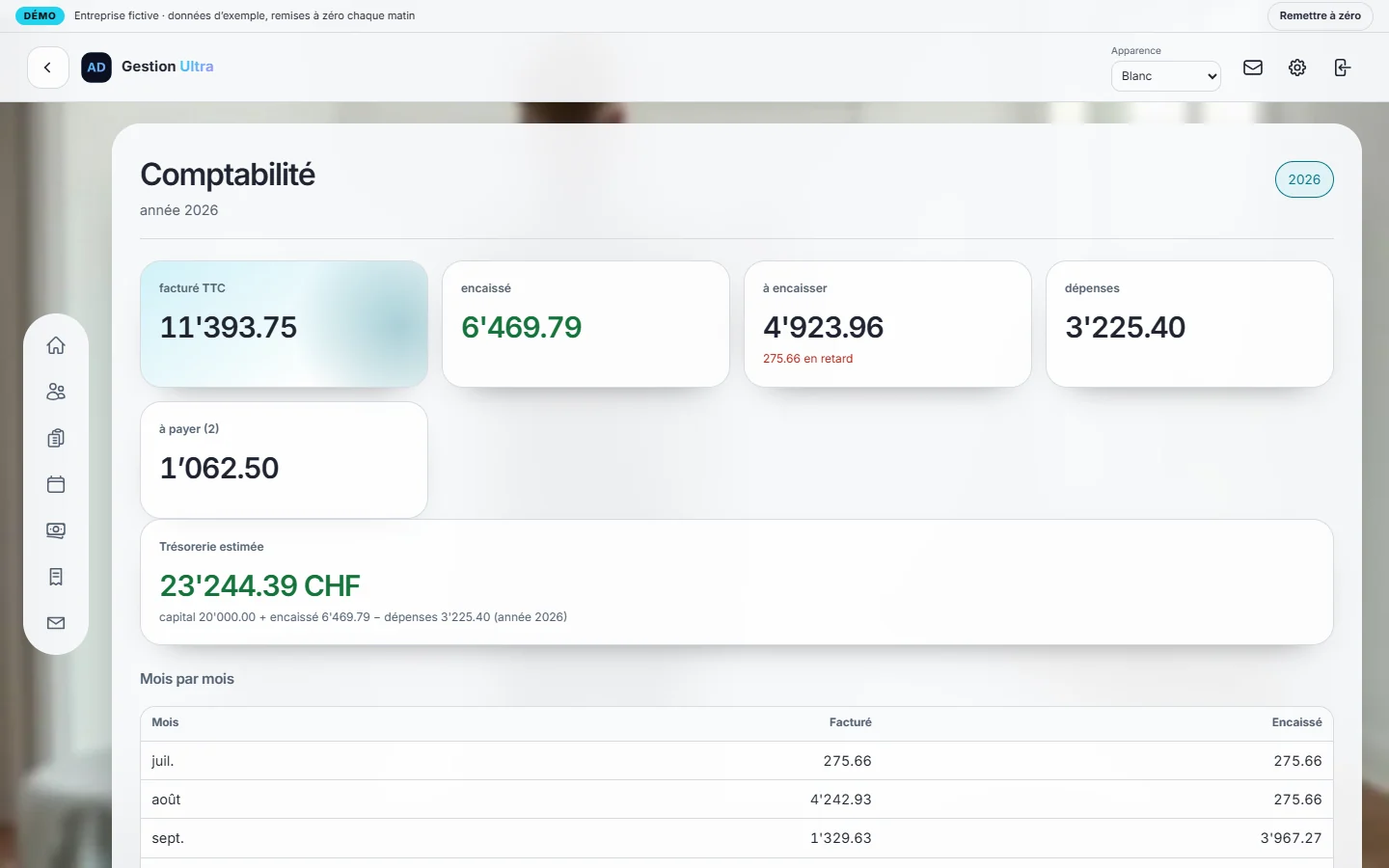This screenshot has width=1389, height=868.
Task: Open the clients (people) icon in sidebar
Action: tap(56, 392)
